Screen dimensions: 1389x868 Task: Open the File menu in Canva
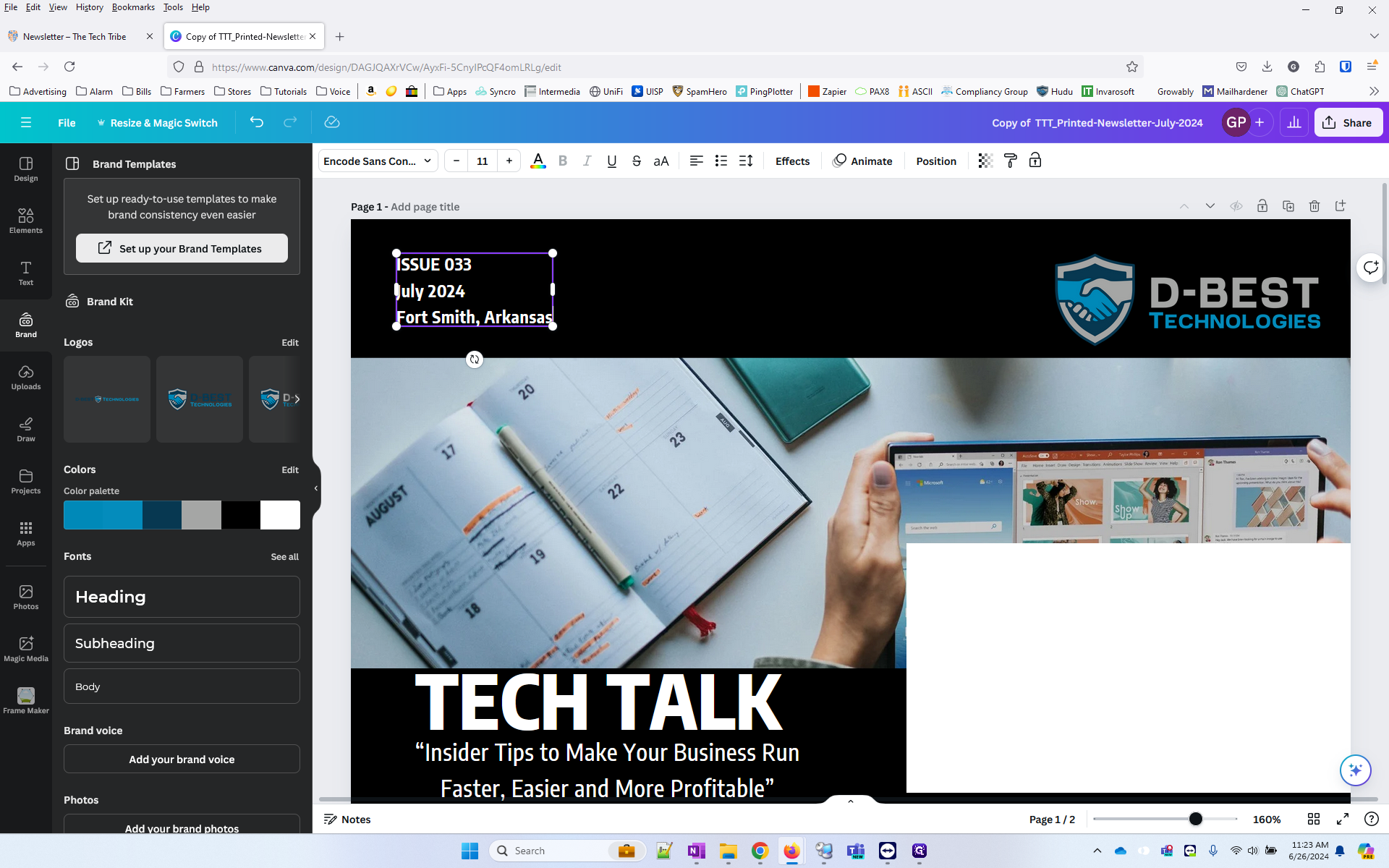67,122
